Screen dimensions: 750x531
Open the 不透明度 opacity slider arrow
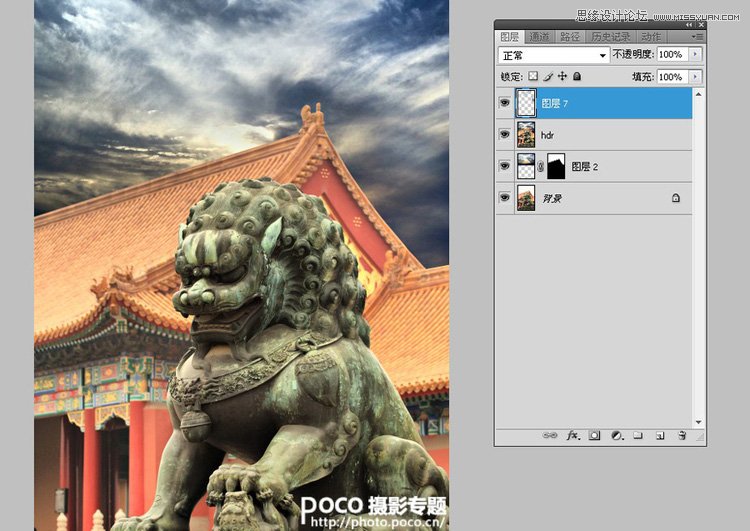coord(695,55)
